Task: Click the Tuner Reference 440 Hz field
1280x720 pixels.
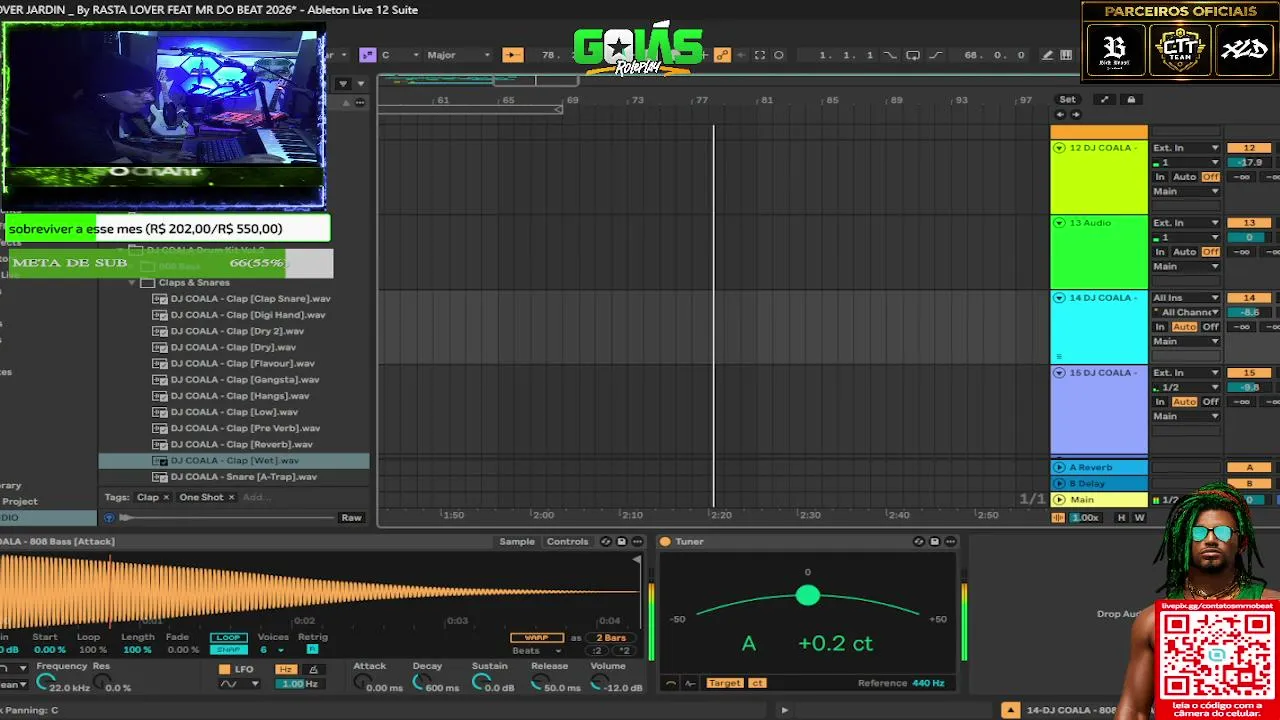Action: [x=928, y=683]
